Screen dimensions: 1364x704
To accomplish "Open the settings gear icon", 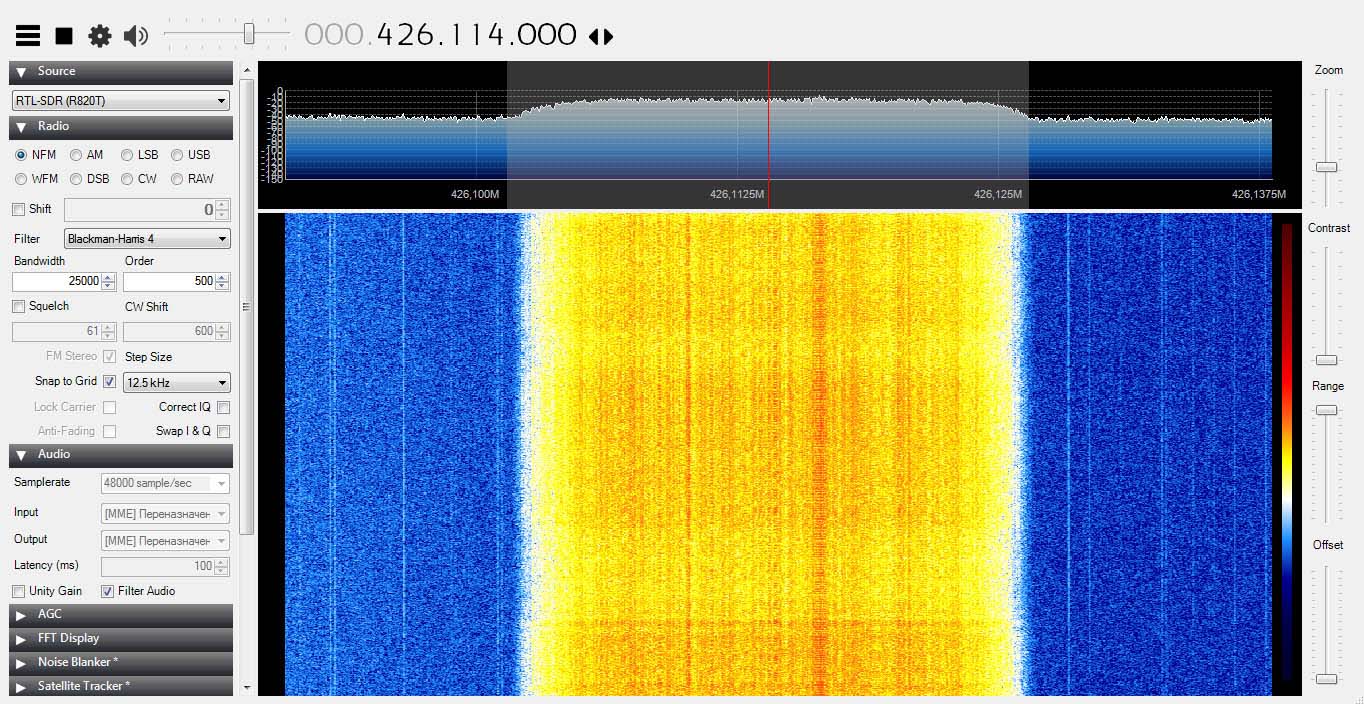I will coord(100,36).
